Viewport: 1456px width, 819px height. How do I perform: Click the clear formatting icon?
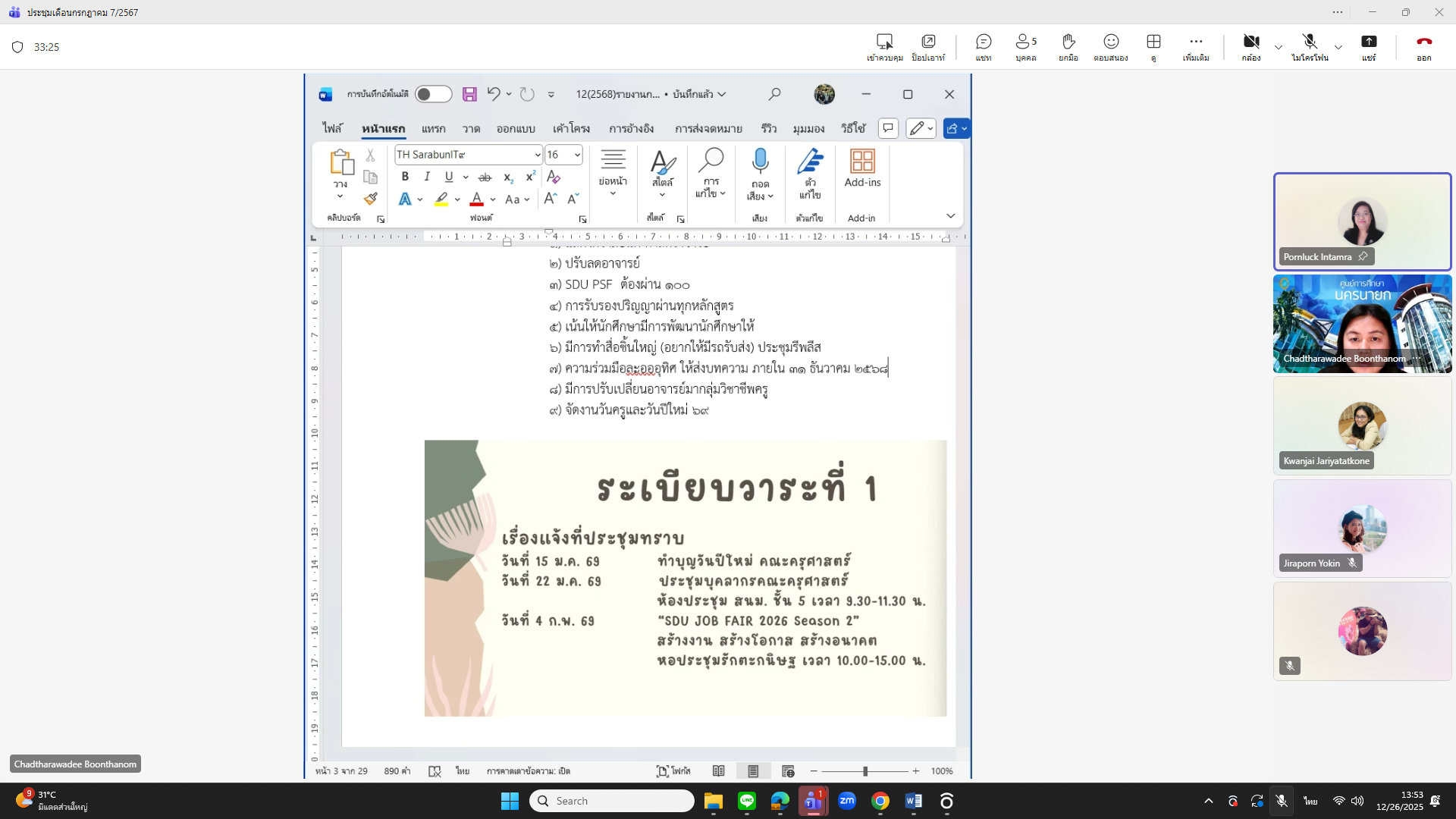[554, 177]
